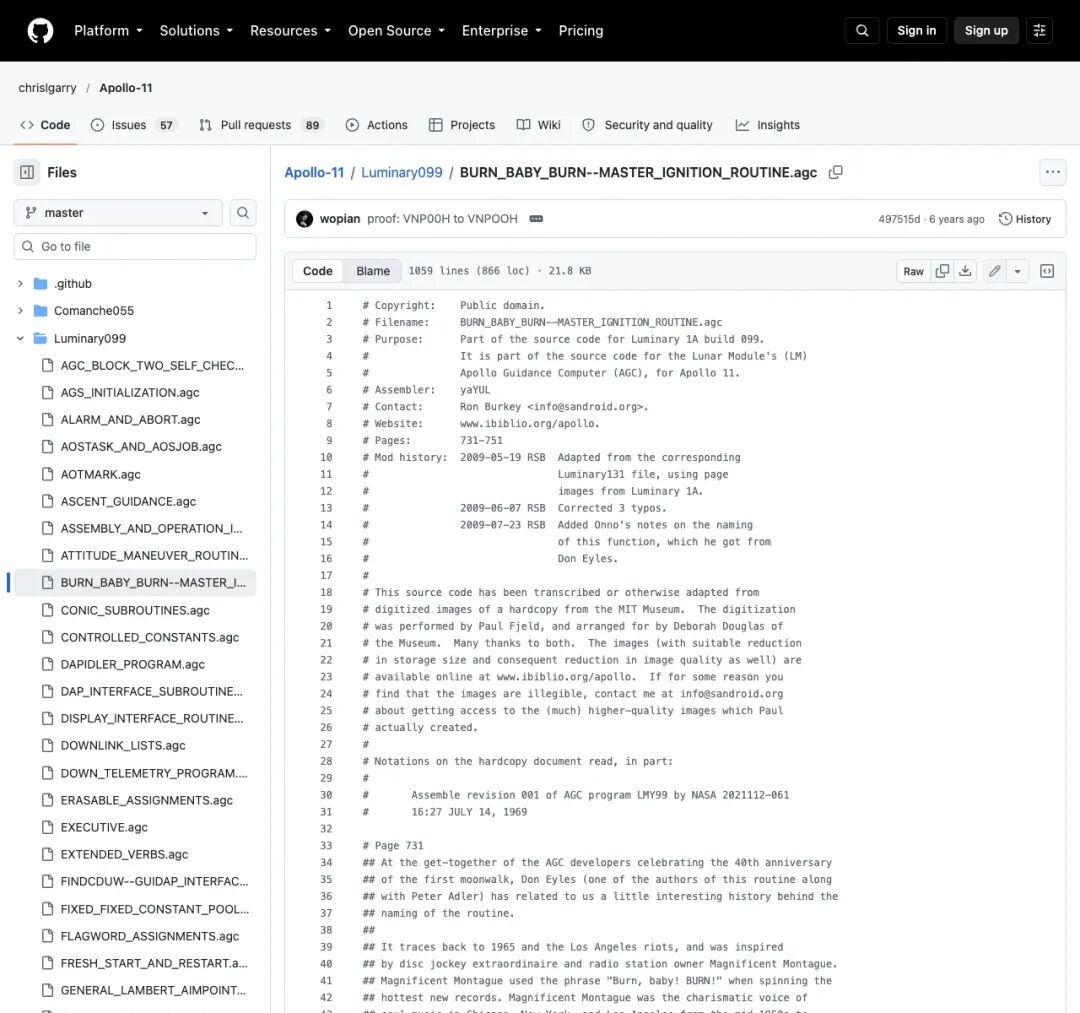Open the Issues tab
The height and width of the screenshot is (1013, 1080).
(134, 125)
